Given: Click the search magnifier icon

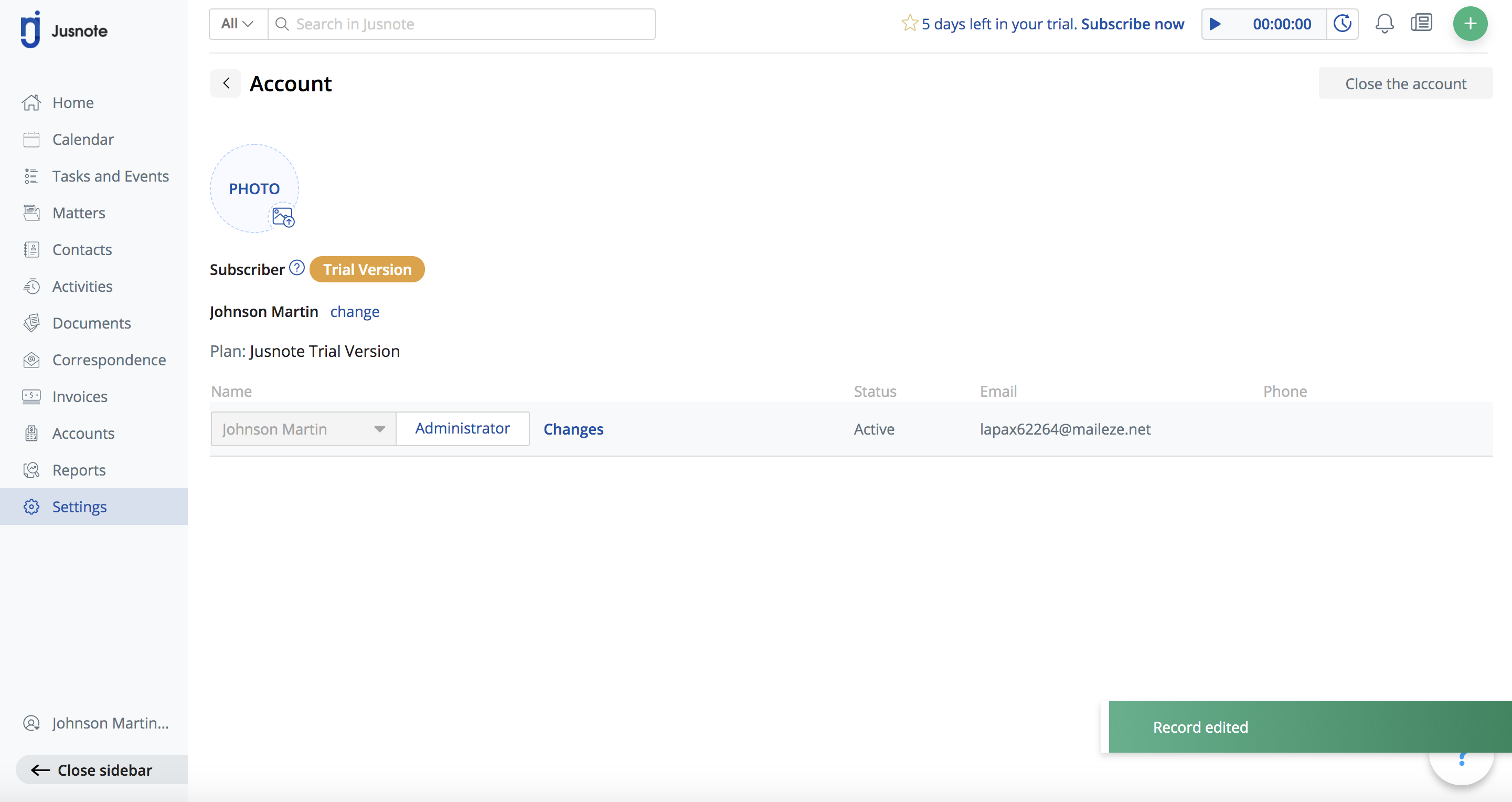Looking at the screenshot, I should click(x=282, y=24).
